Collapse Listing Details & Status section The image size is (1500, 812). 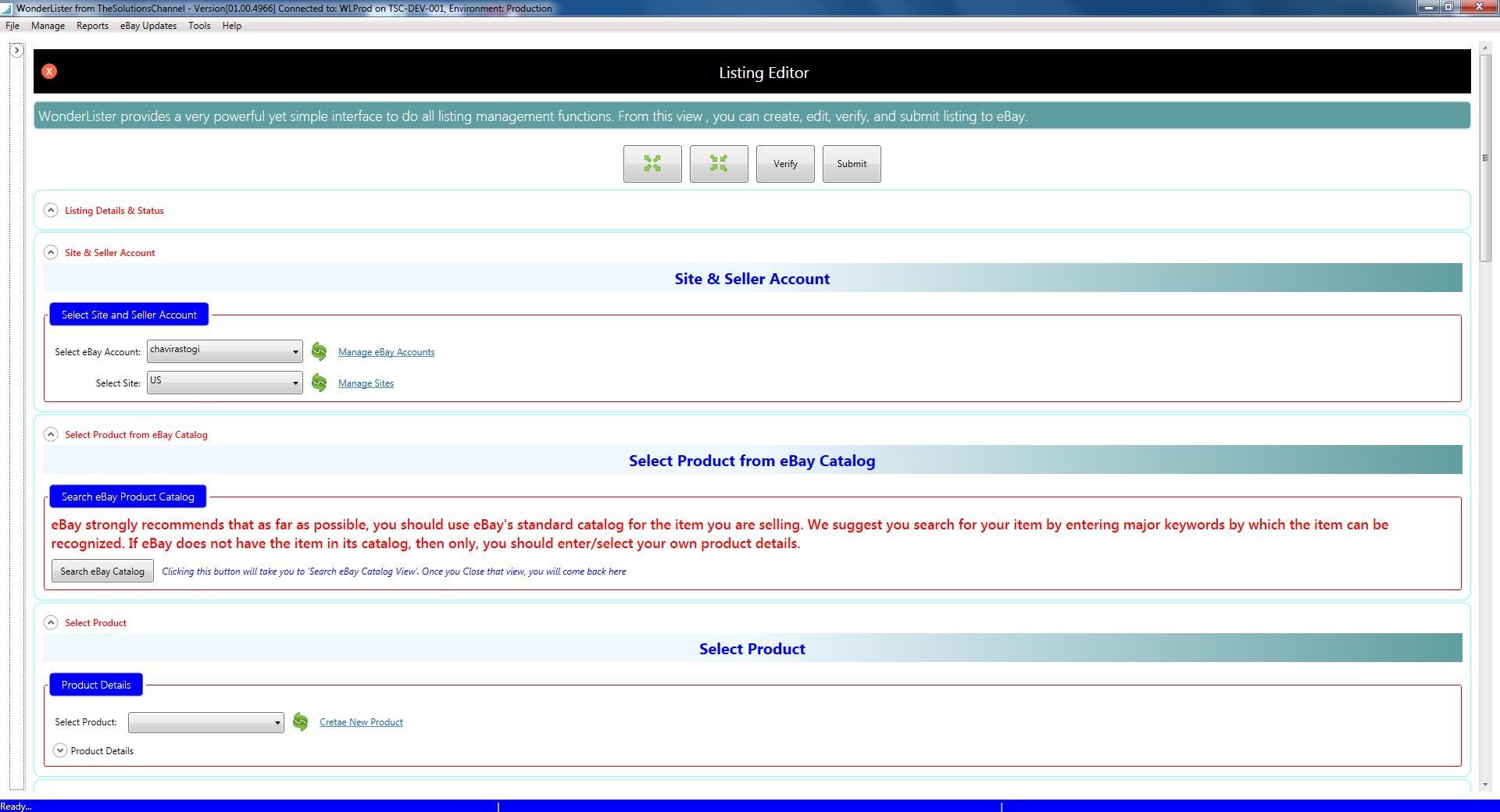click(51, 210)
